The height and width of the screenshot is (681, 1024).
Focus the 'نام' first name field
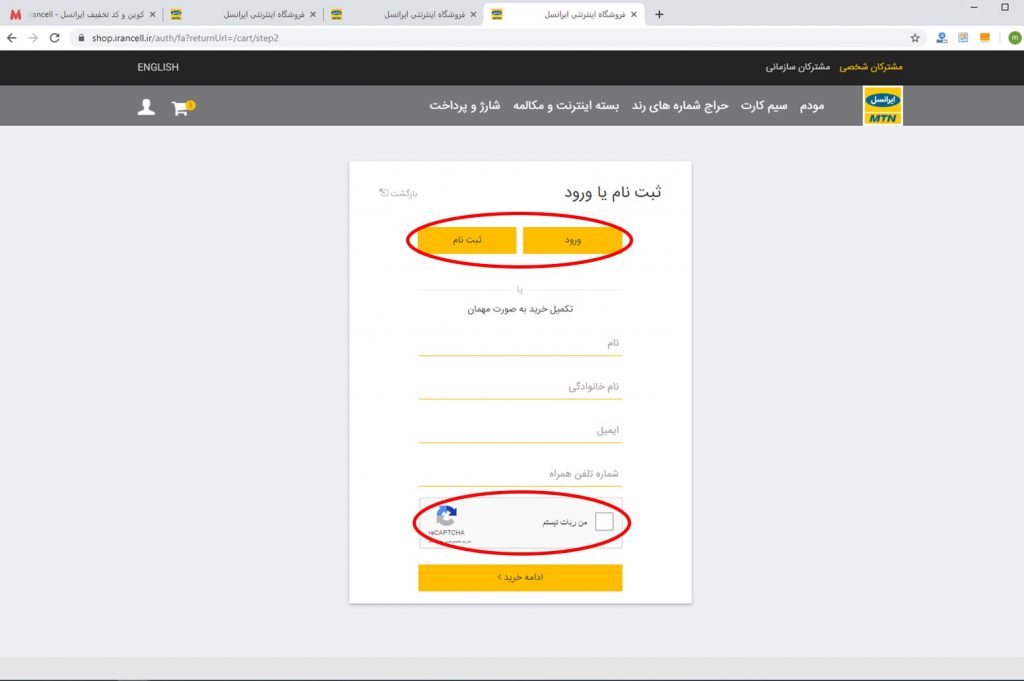click(520, 343)
